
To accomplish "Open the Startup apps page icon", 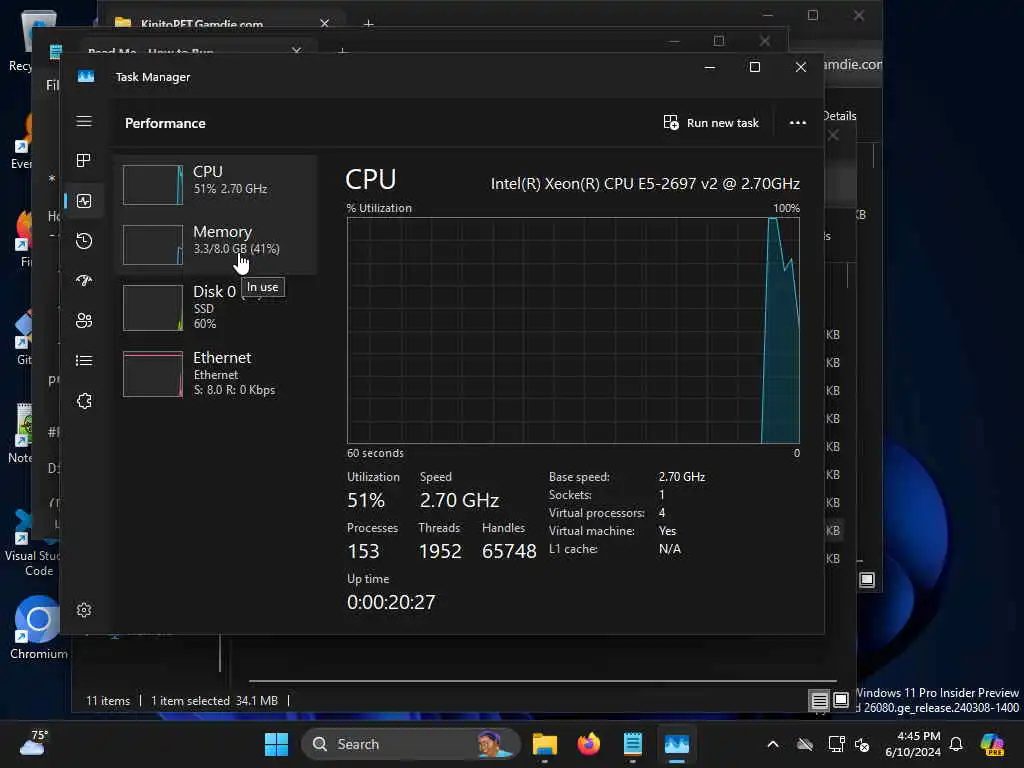I will 84,281.
